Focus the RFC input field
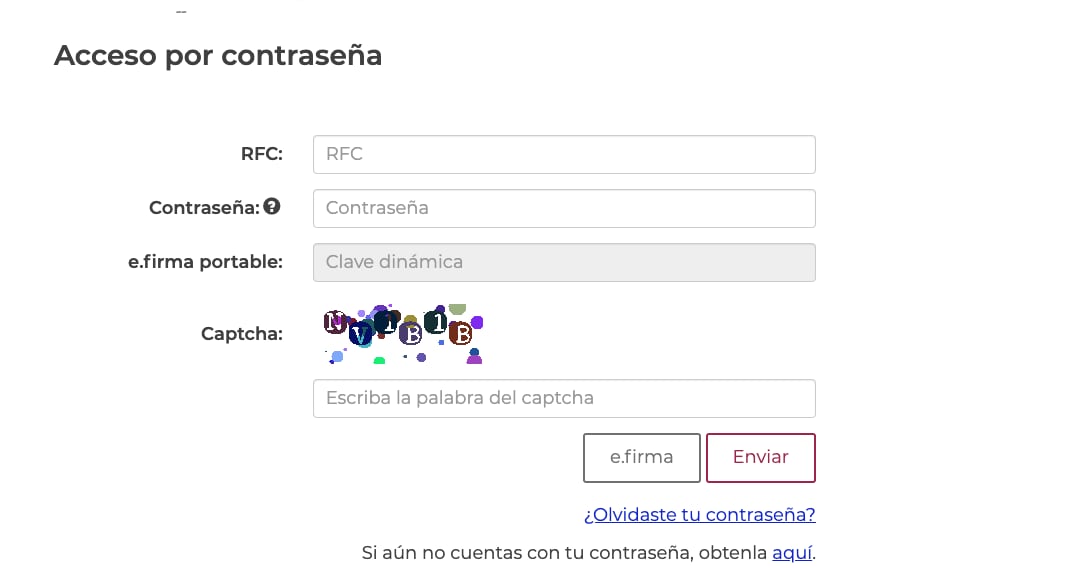 click(564, 155)
